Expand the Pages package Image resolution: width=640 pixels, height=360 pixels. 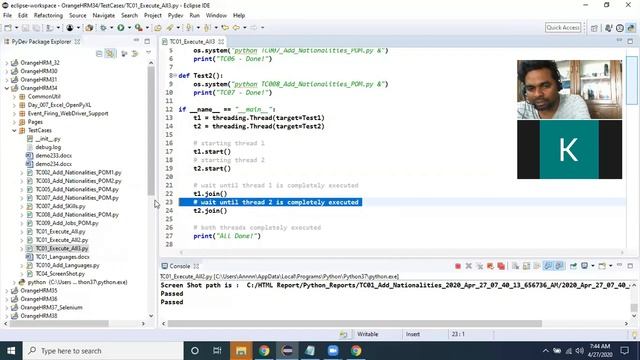pyautogui.click(x=14, y=122)
